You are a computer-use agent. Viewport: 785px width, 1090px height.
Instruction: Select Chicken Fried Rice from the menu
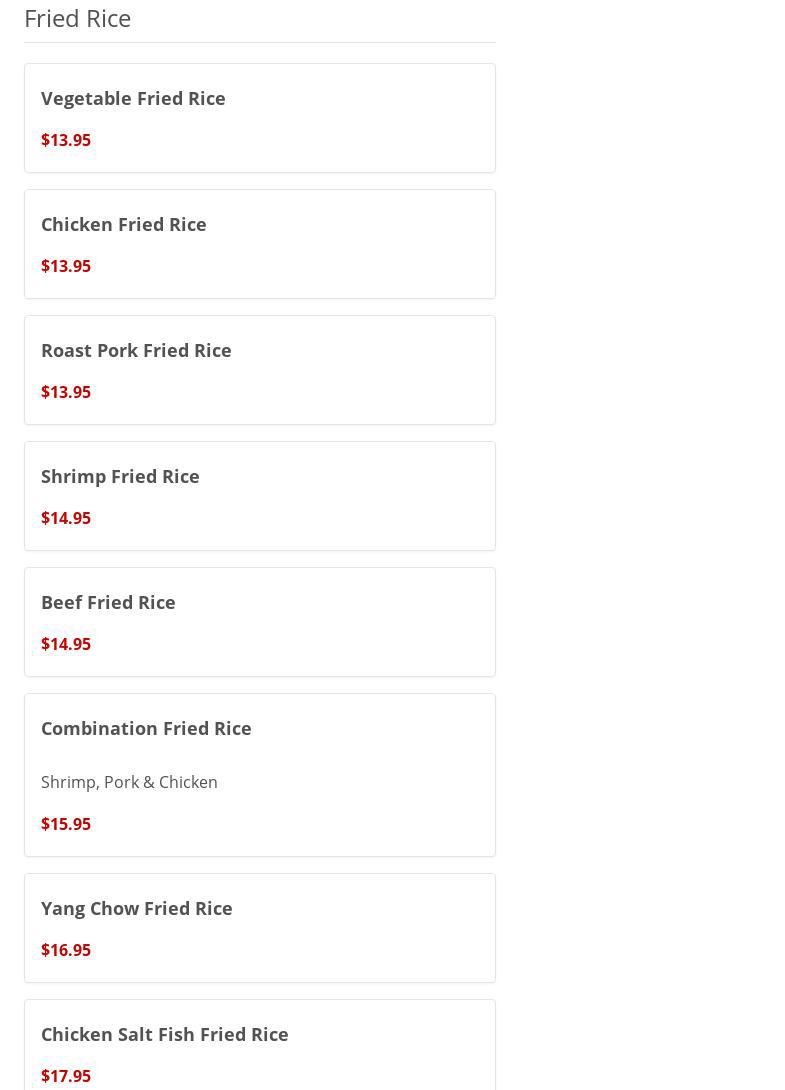point(124,224)
